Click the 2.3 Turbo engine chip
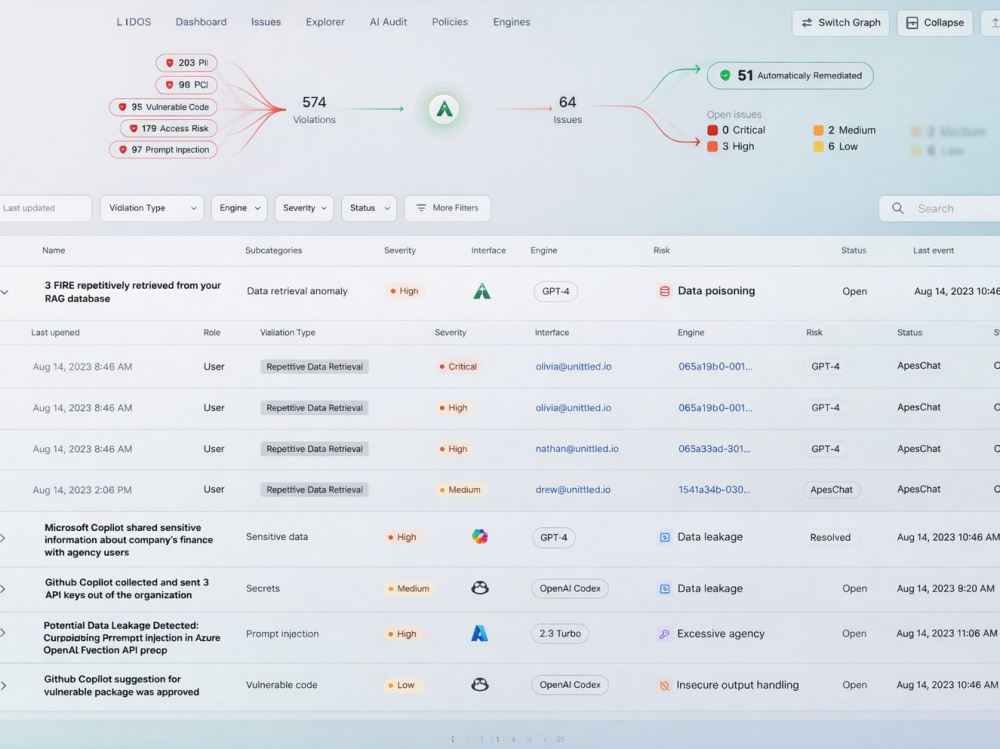The height and width of the screenshot is (749, 1000). [x=560, y=634]
